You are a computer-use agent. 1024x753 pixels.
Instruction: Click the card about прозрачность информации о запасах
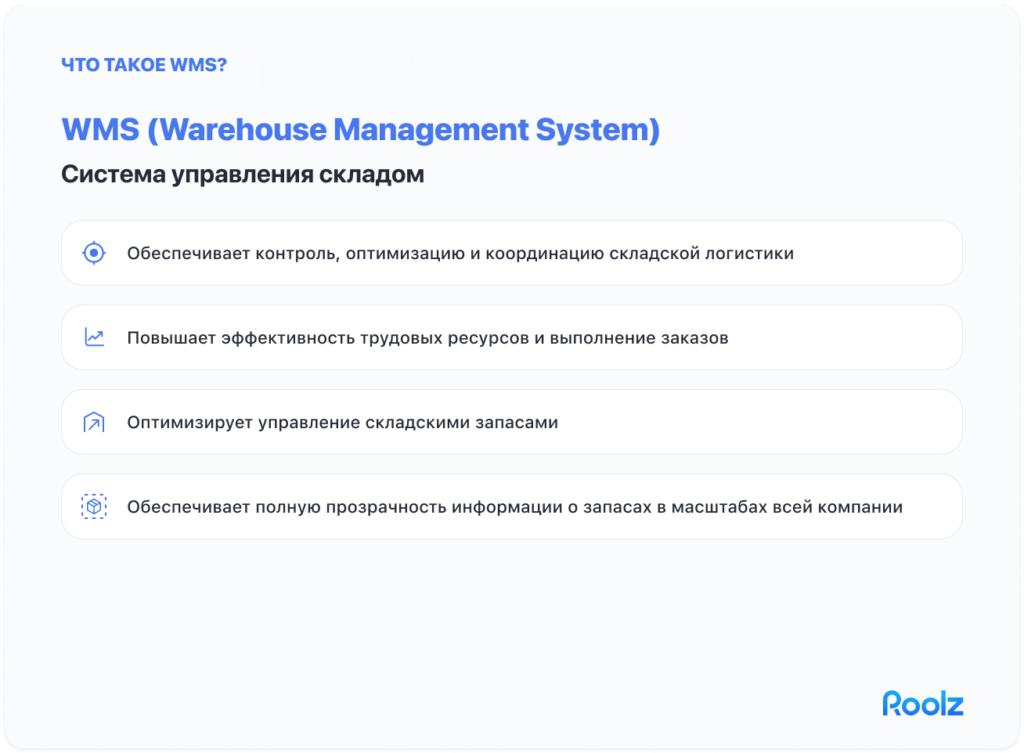[512, 507]
